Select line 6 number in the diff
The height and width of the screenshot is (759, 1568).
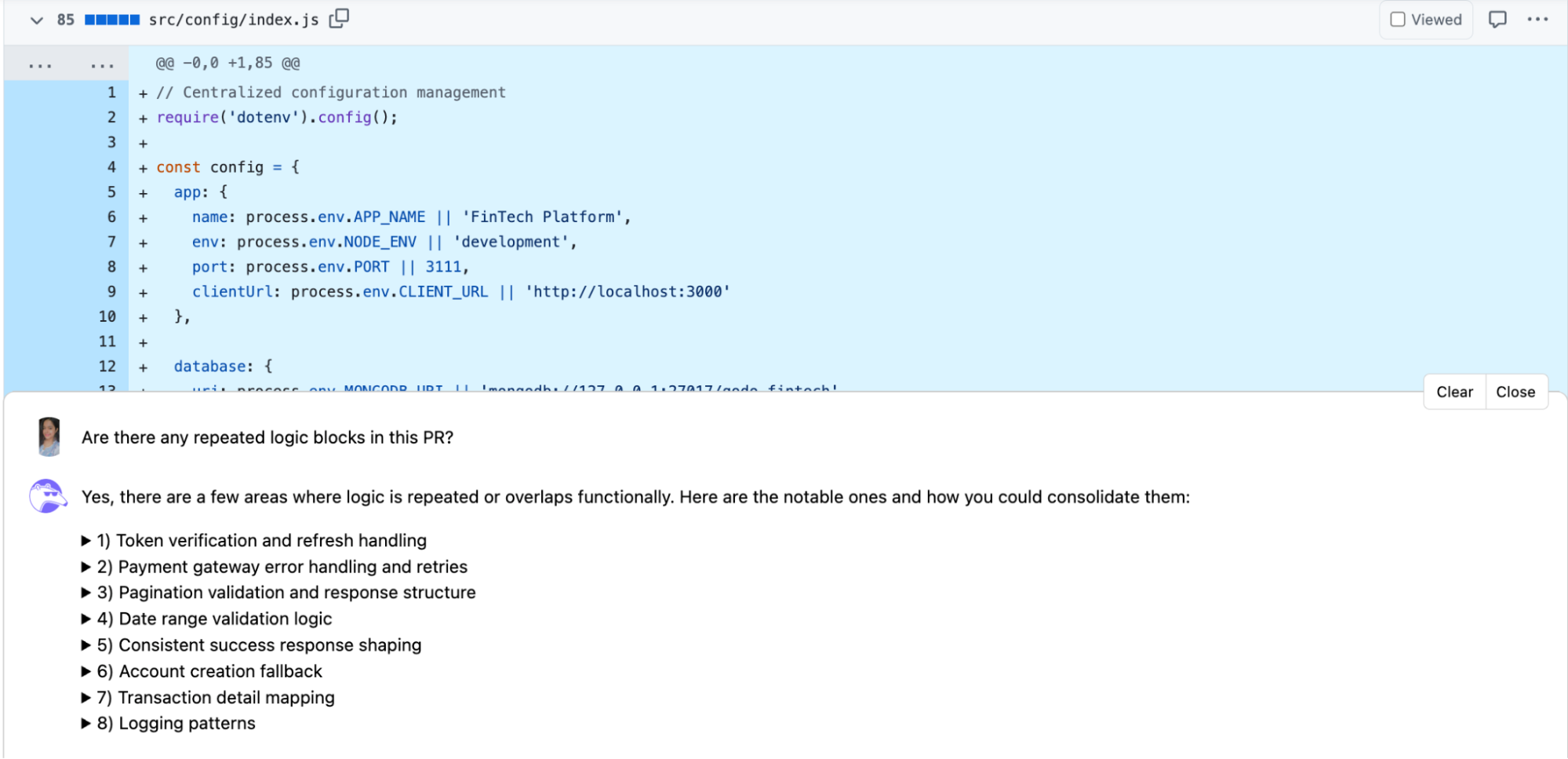[111, 217]
